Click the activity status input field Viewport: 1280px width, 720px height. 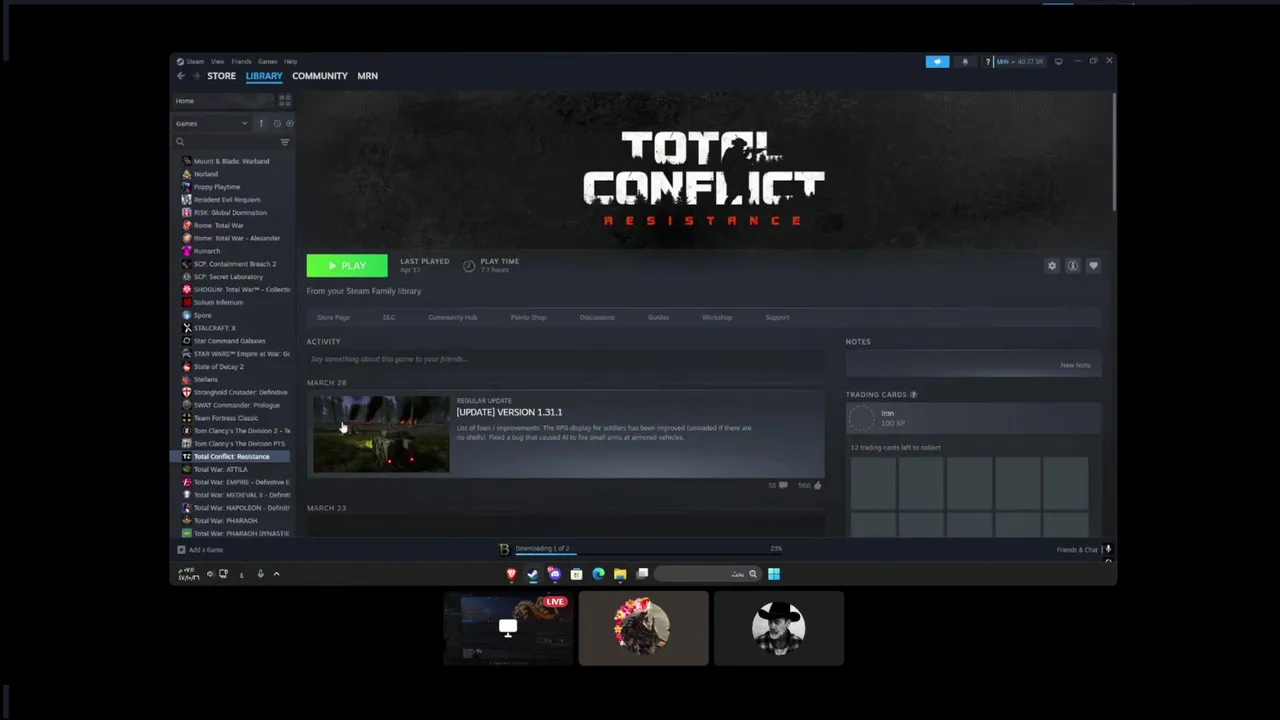click(x=566, y=359)
